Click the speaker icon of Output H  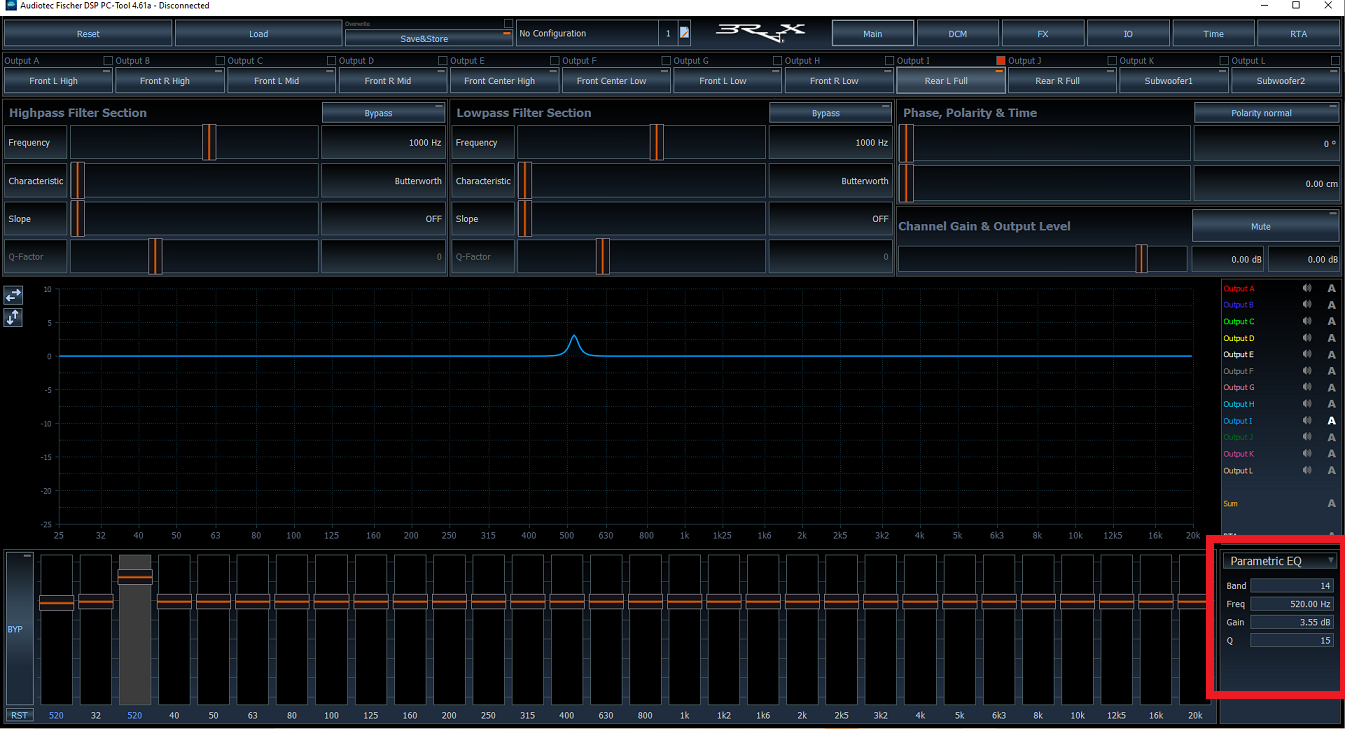pos(1306,404)
